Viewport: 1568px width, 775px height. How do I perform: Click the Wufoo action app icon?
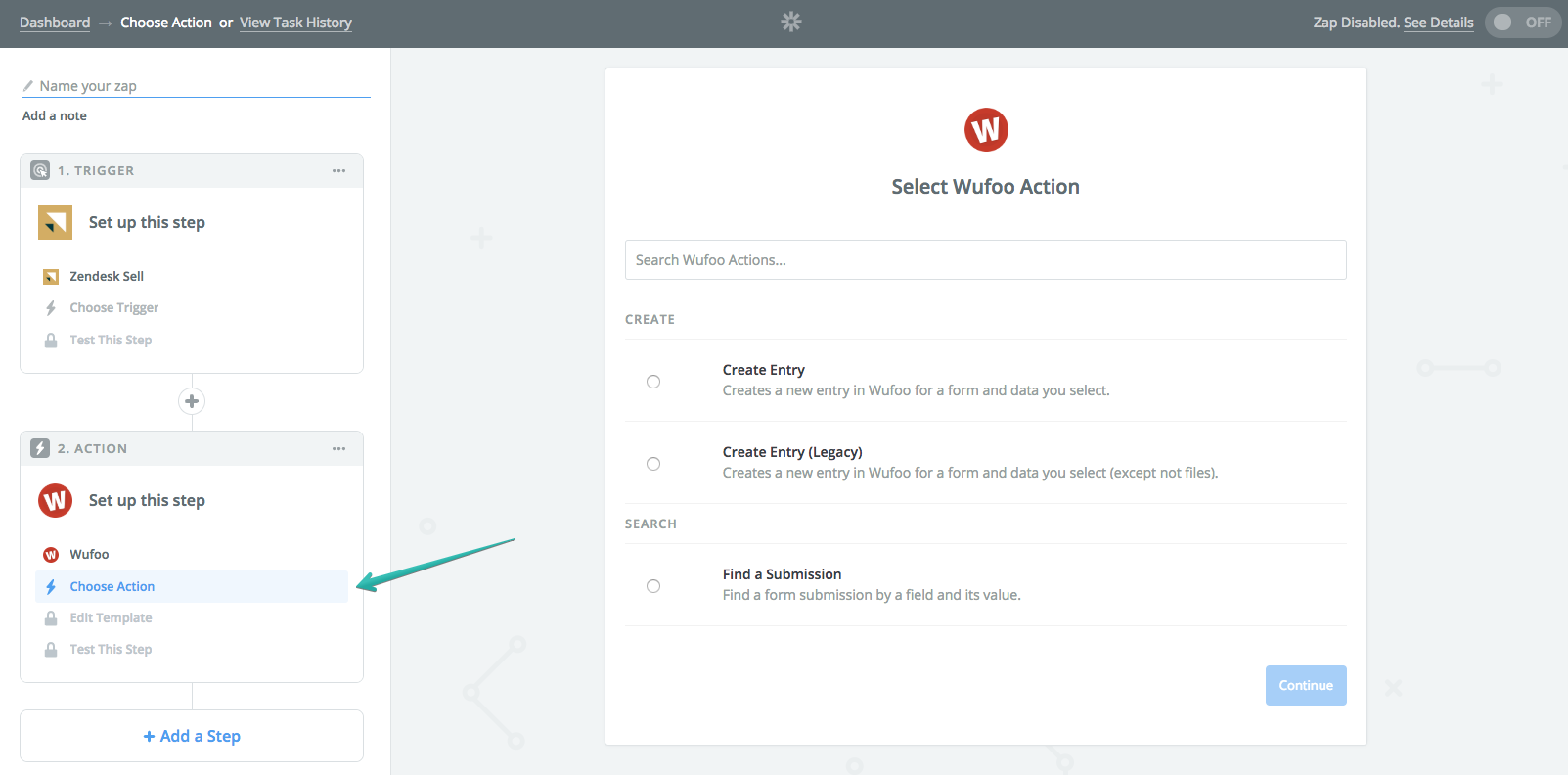tap(55, 501)
